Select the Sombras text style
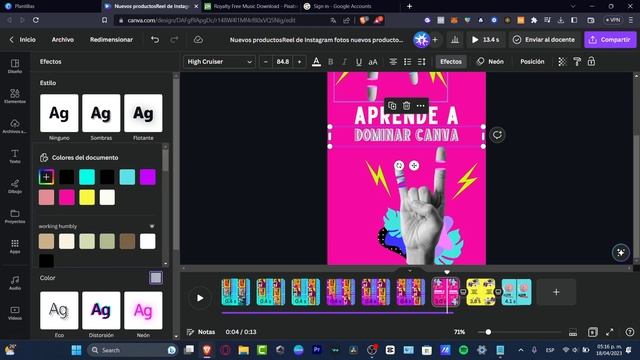The height and width of the screenshot is (360, 640). (x=101, y=113)
